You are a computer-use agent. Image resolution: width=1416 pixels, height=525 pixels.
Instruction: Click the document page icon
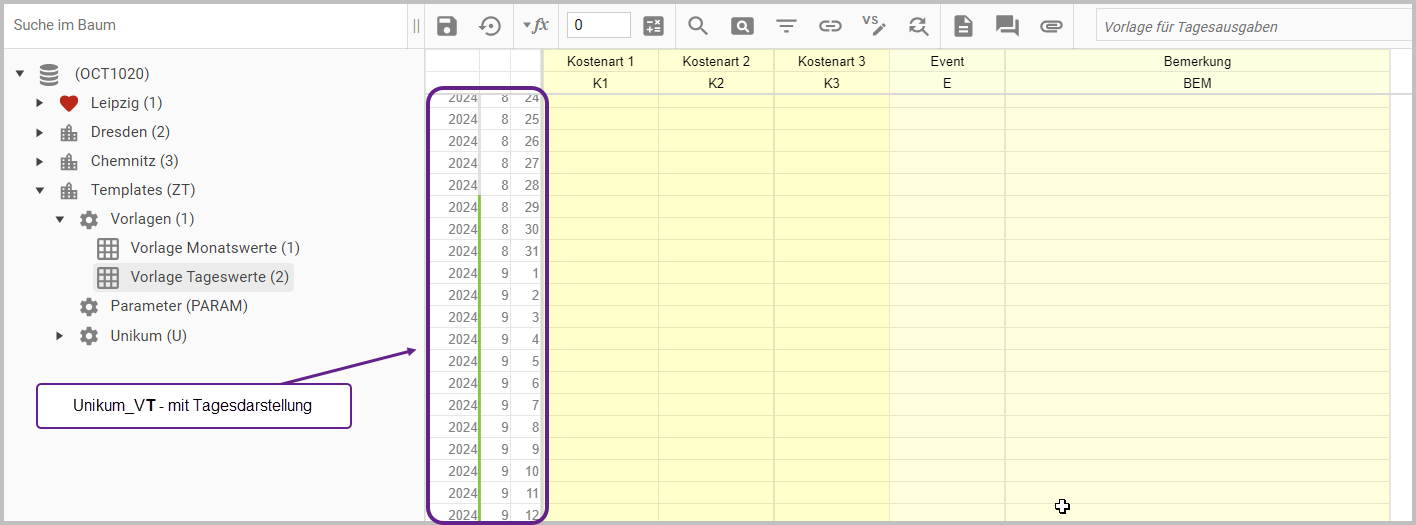[963, 27]
